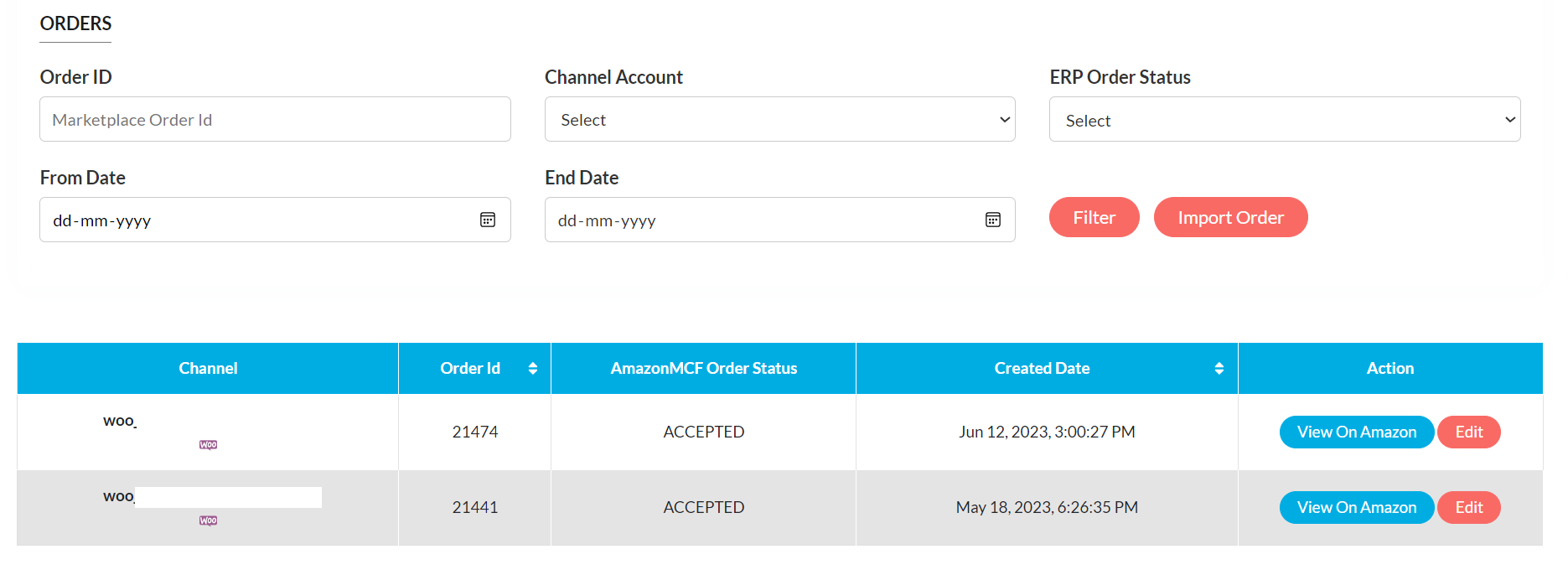View order 21441 on Amazon
Viewport: 1568px width, 580px height.
(x=1357, y=507)
